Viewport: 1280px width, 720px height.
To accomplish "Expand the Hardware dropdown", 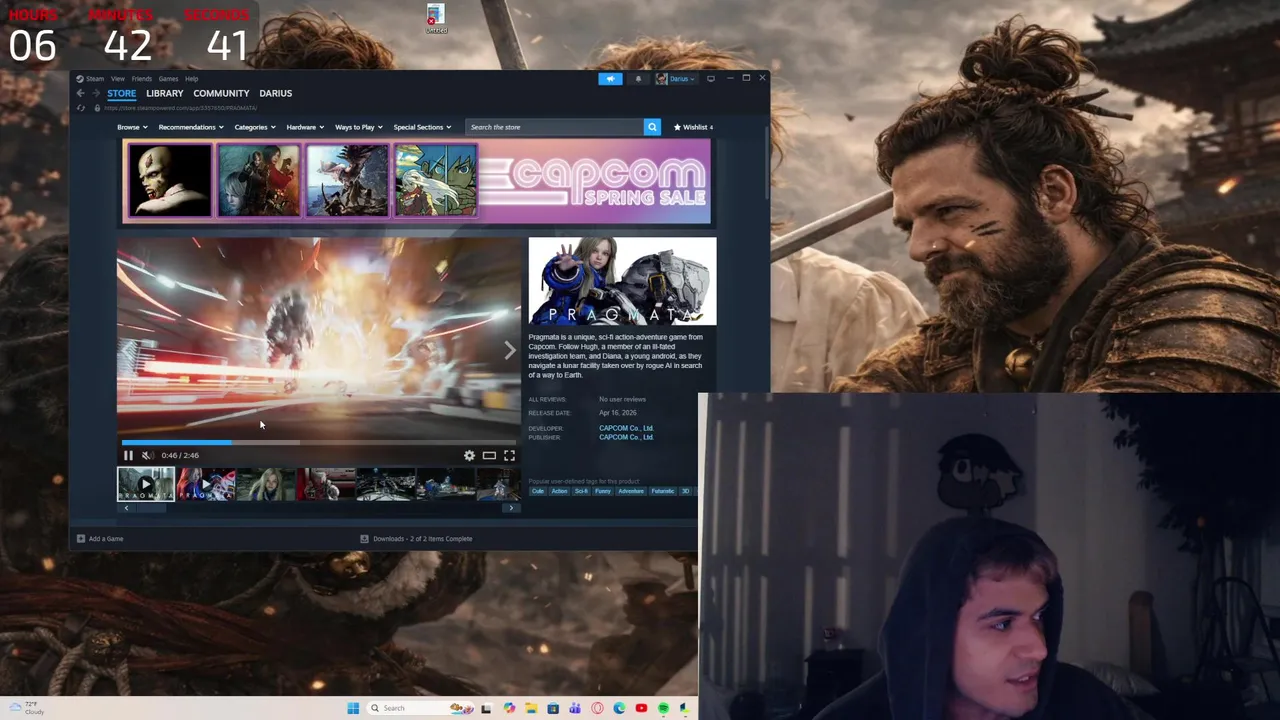I will [305, 127].
